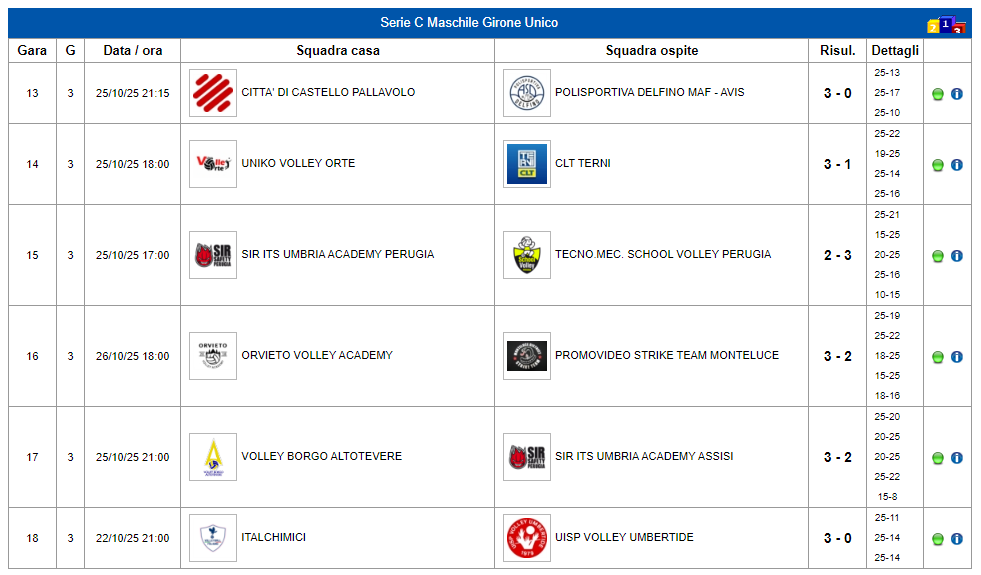Open info icon for Uniko Volley Orte match
Image resolution: width=981 pixels, height=575 pixels.
(x=956, y=165)
